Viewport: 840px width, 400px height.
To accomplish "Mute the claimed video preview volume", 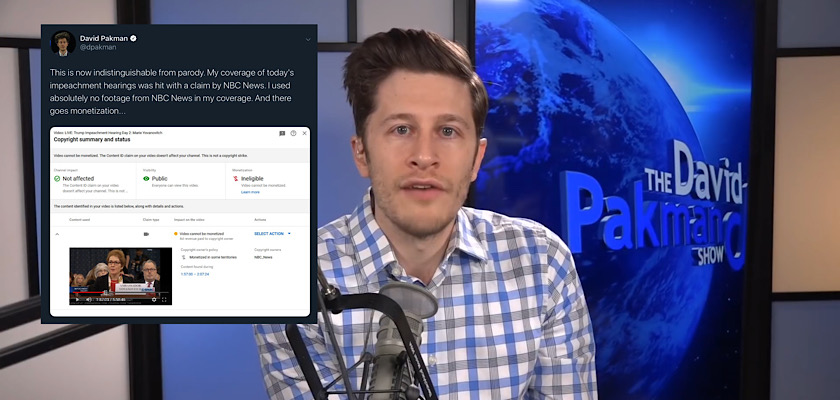I will pos(88,300).
